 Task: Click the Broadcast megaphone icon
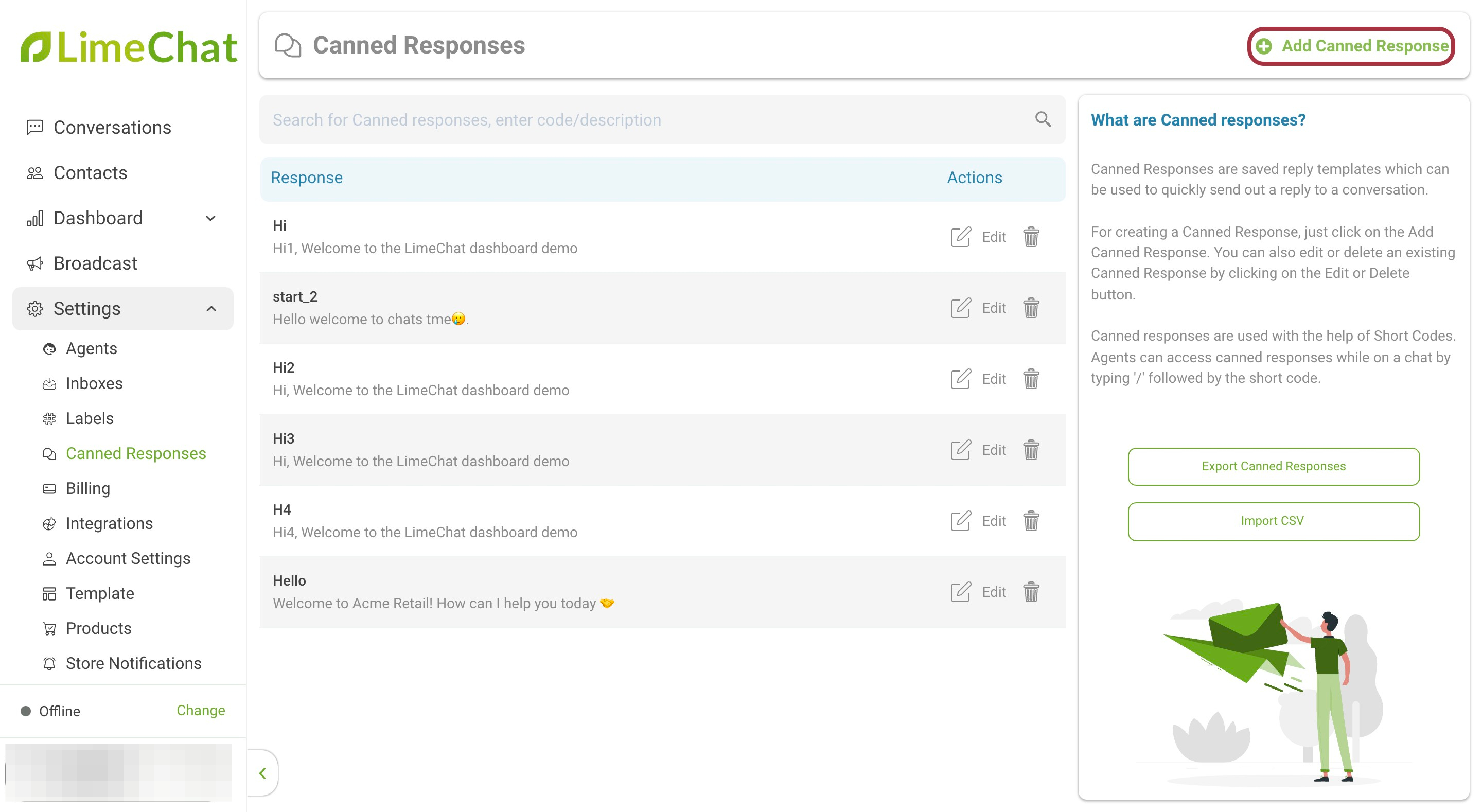(35, 263)
